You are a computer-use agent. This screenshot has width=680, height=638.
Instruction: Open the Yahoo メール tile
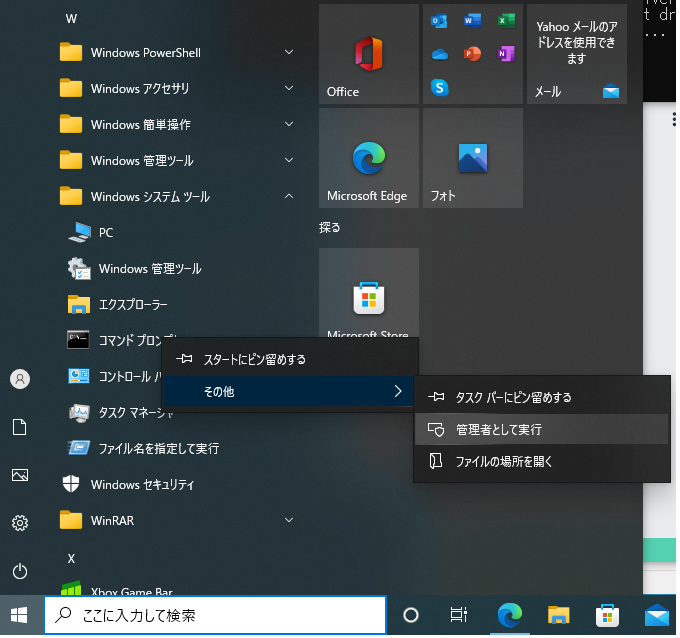pyautogui.click(x=576, y=54)
